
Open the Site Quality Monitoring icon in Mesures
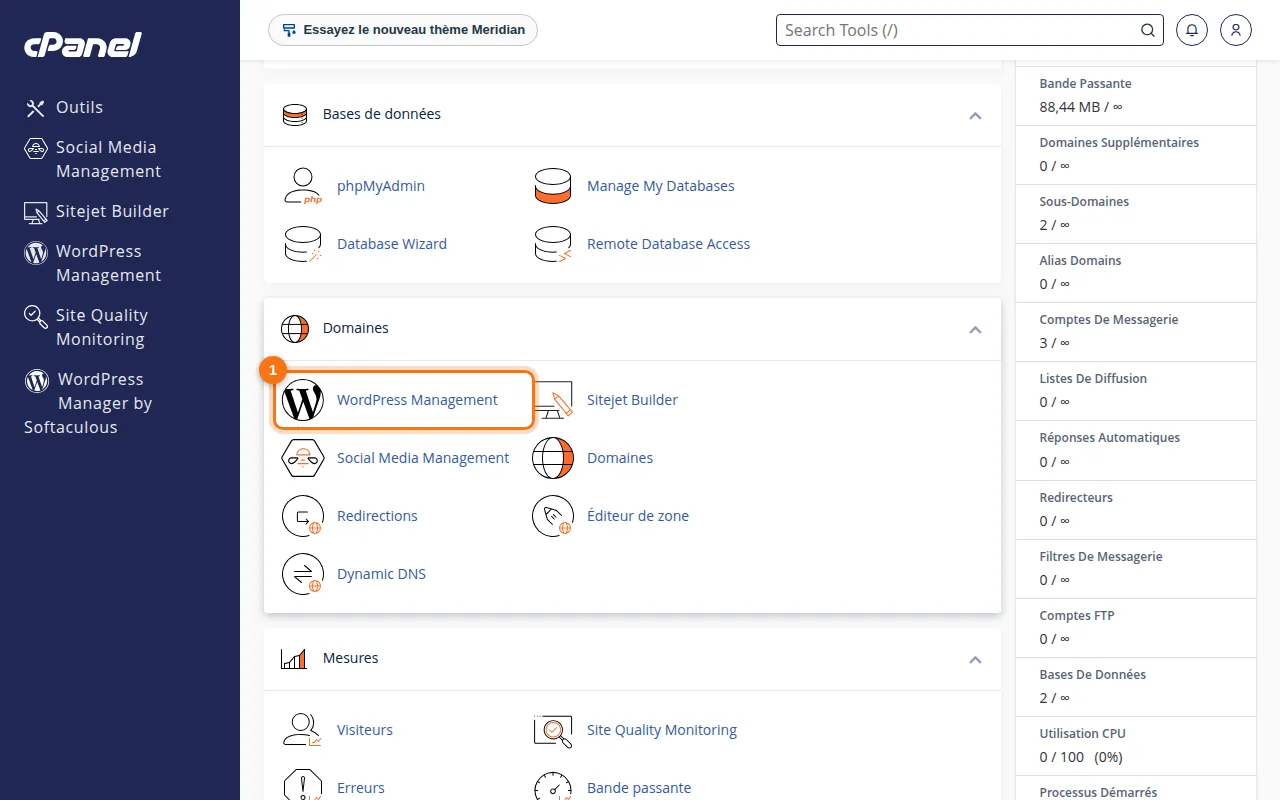click(x=552, y=730)
